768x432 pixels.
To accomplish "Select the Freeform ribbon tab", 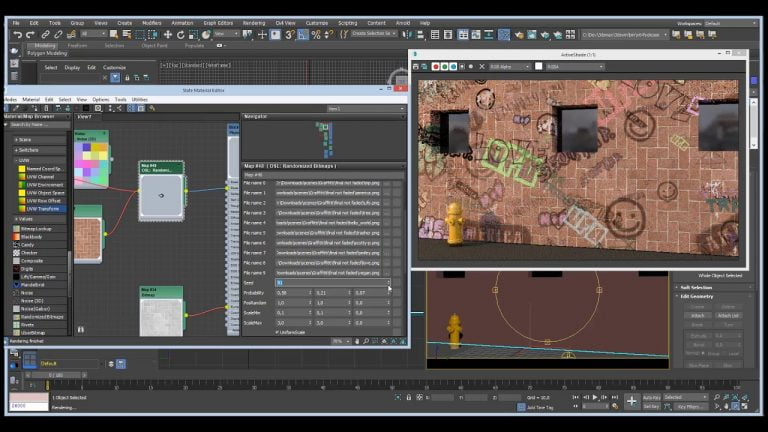I will pos(77,46).
